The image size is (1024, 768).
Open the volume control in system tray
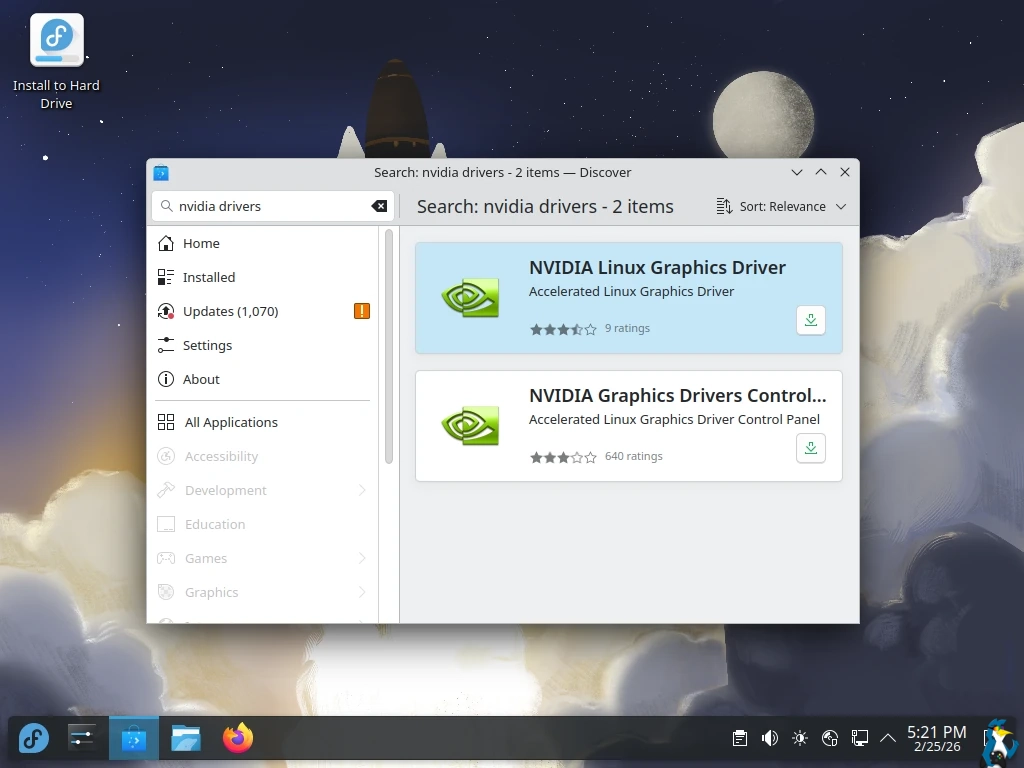click(x=769, y=739)
